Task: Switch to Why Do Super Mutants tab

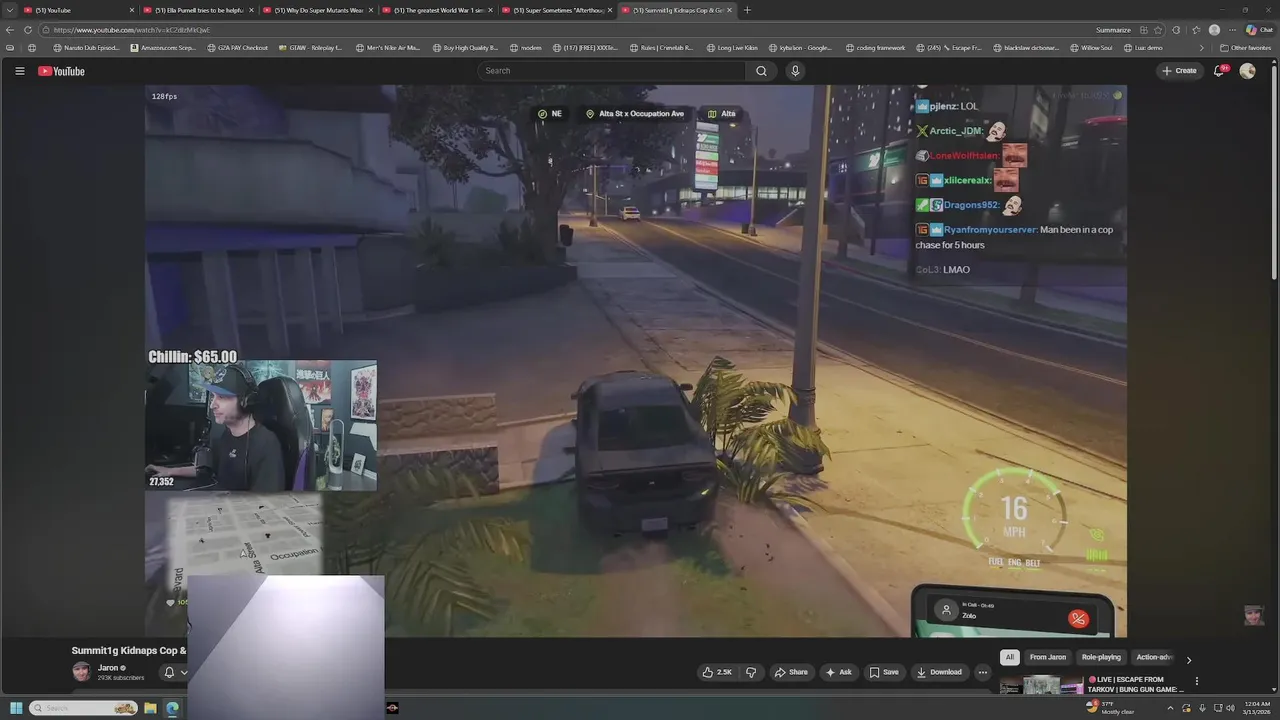Action: 317,10
